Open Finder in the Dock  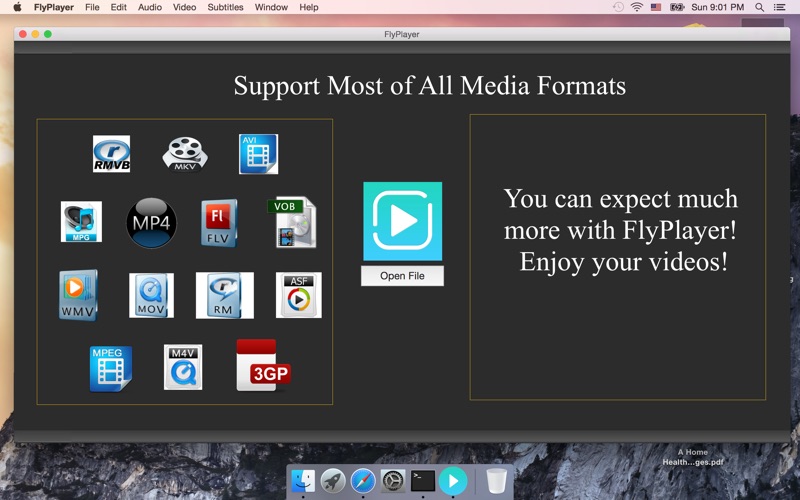pos(303,481)
